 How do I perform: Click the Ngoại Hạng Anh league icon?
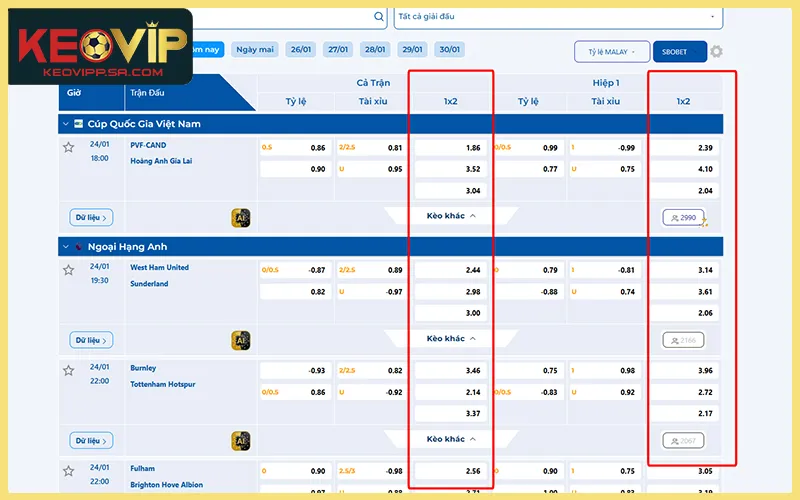pyautogui.click(x=78, y=246)
